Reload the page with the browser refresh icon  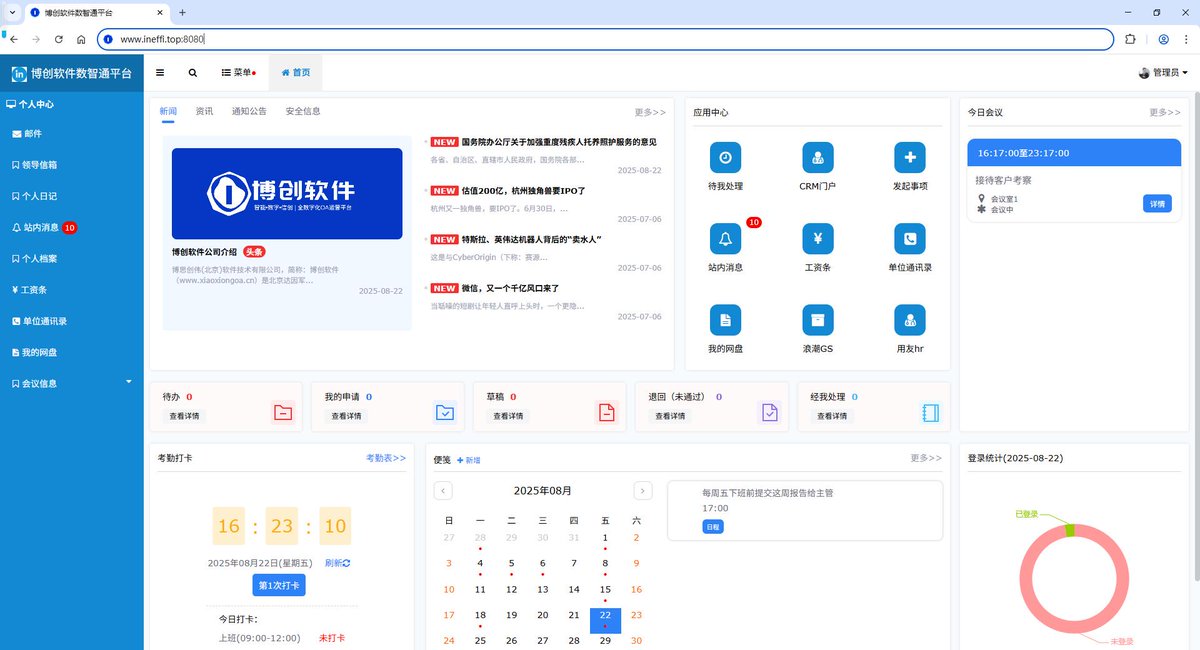pyautogui.click(x=59, y=39)
